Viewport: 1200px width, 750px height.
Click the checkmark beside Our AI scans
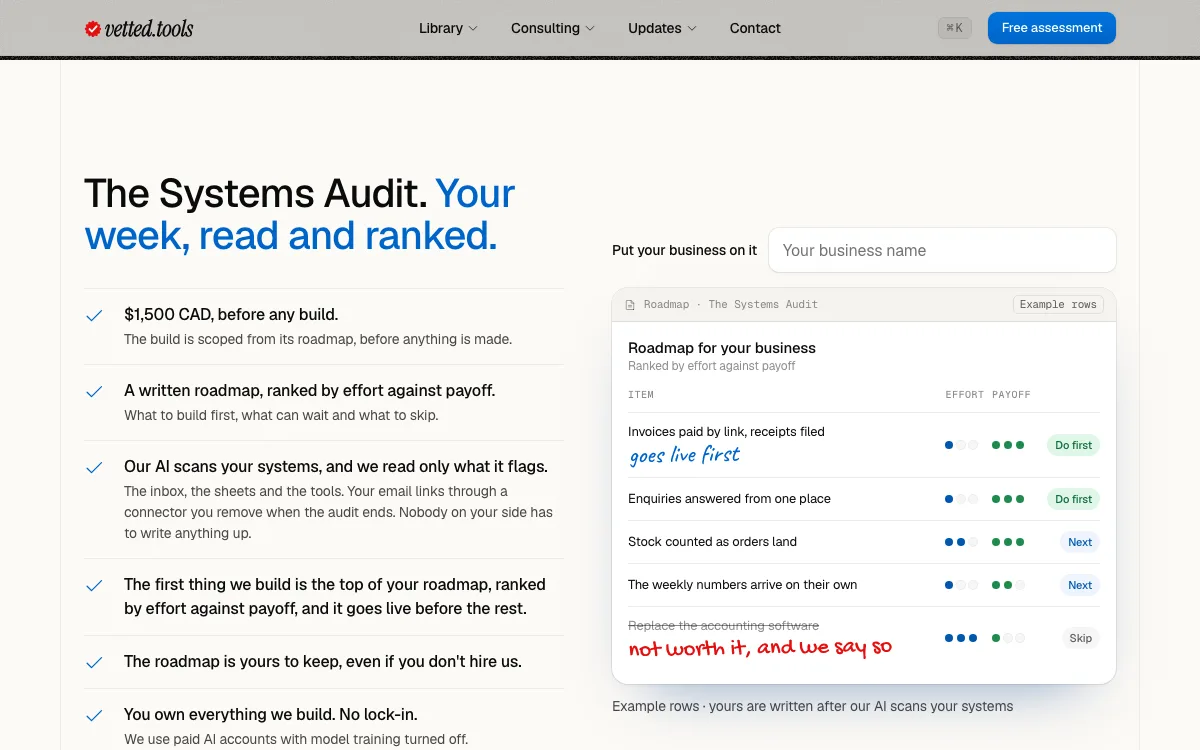tap(94, 467)
